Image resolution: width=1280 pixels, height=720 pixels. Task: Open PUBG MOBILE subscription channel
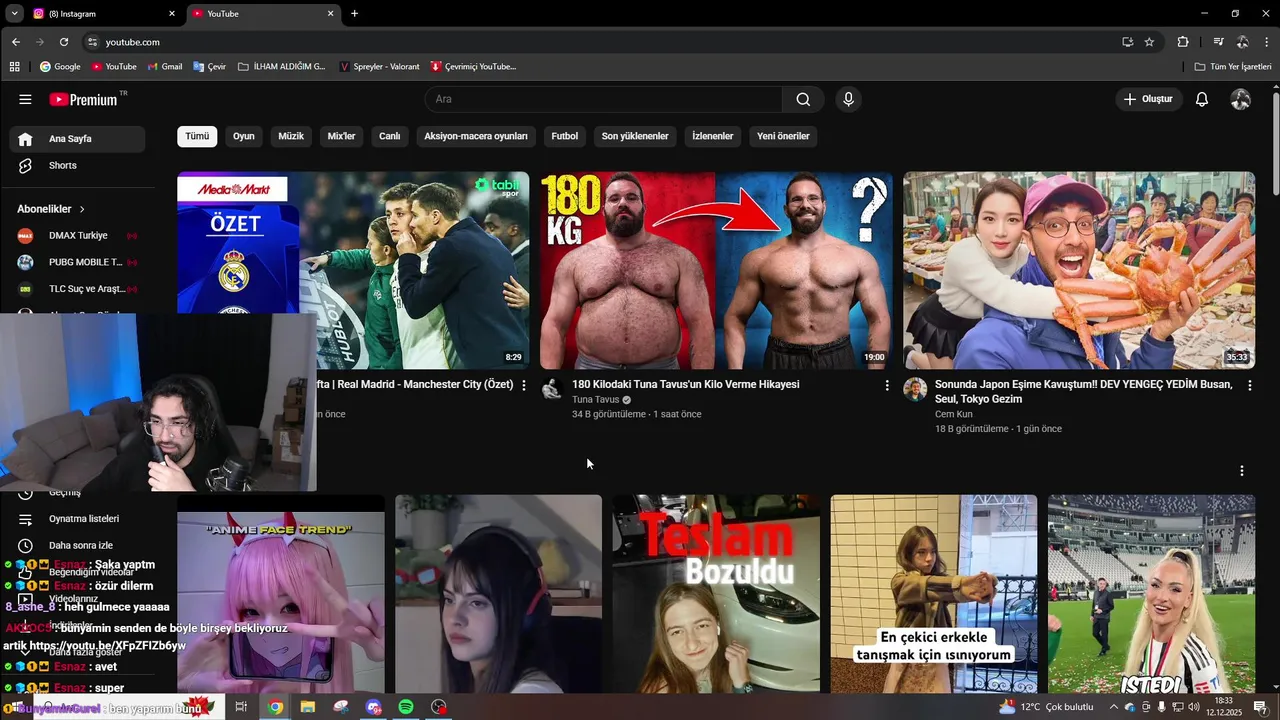(77, 262)
